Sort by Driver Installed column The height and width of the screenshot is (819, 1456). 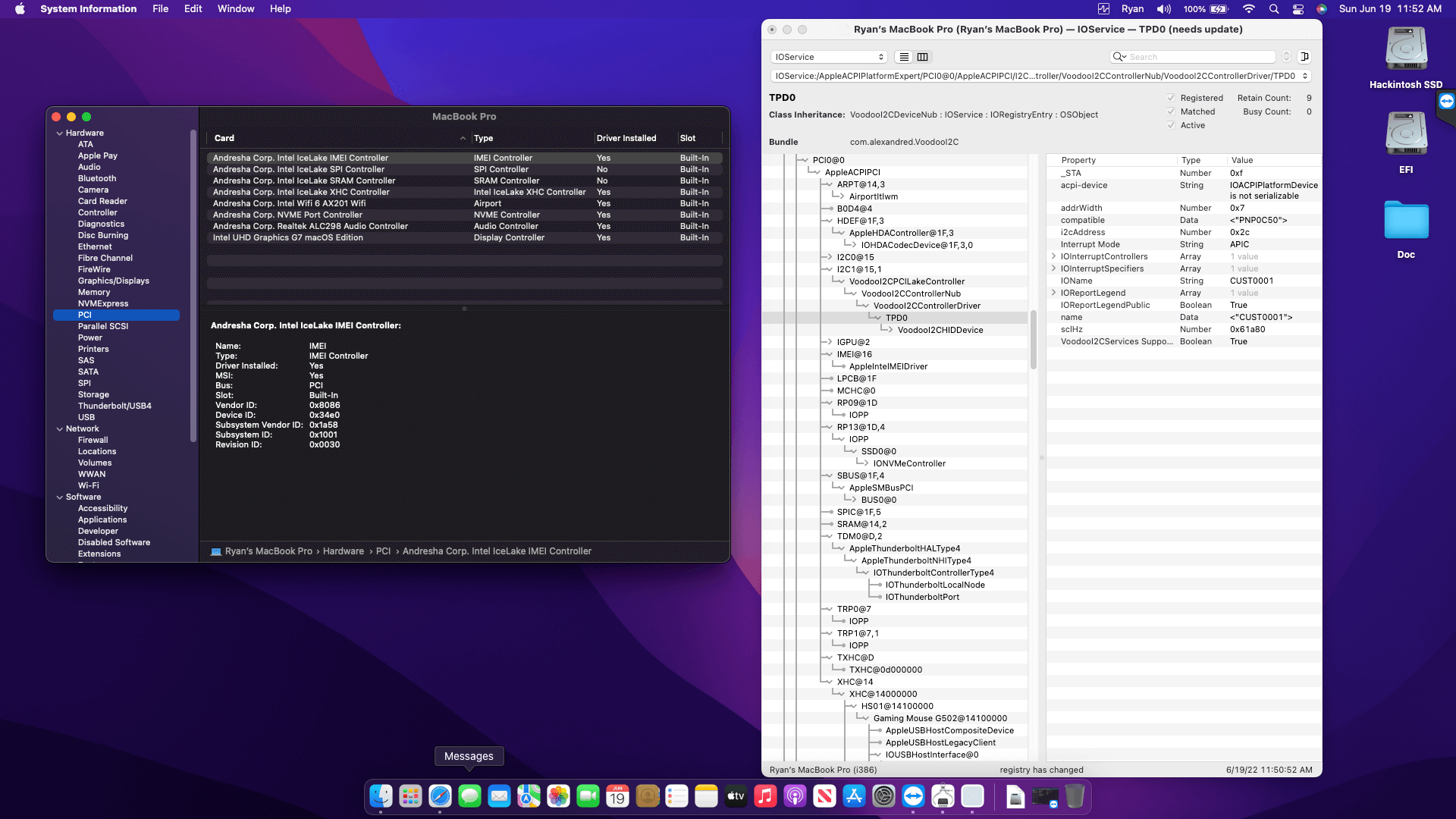(x=635, y=138)
